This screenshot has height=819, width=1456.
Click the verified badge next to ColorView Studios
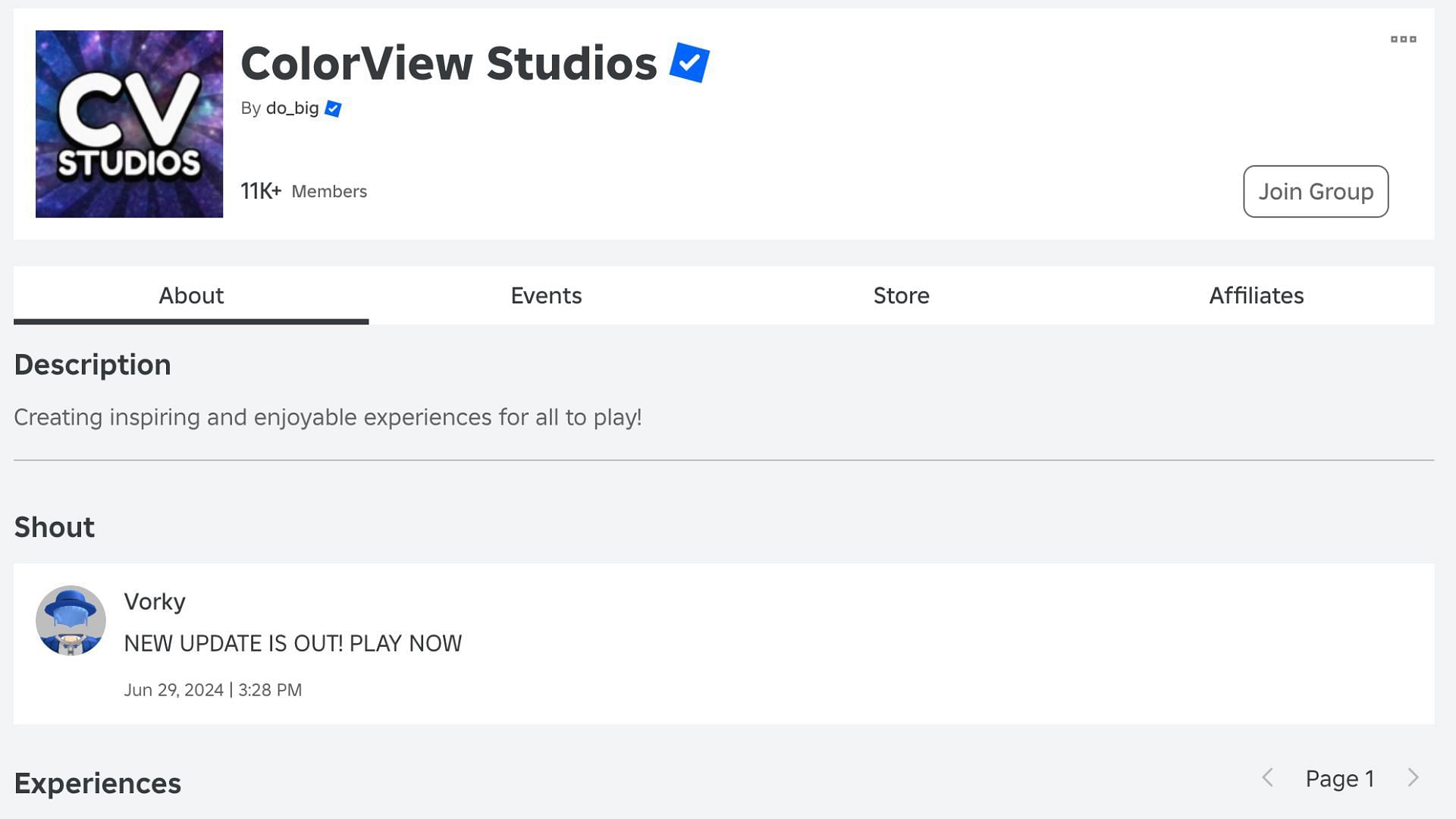click(689, 62)
